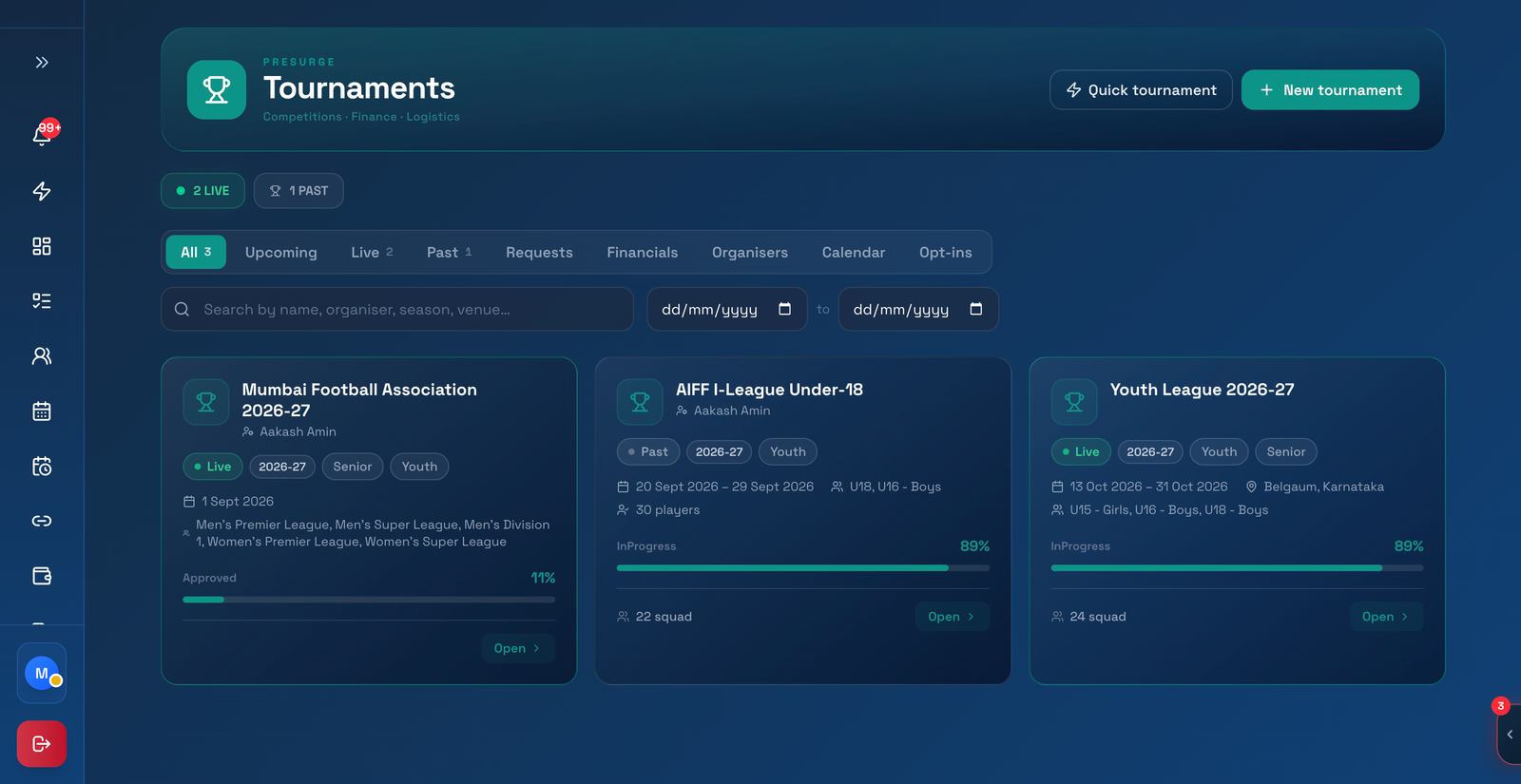Open the Mumbai Football Association tournament
1521x784 pixels.
click(x=518, y=648)
